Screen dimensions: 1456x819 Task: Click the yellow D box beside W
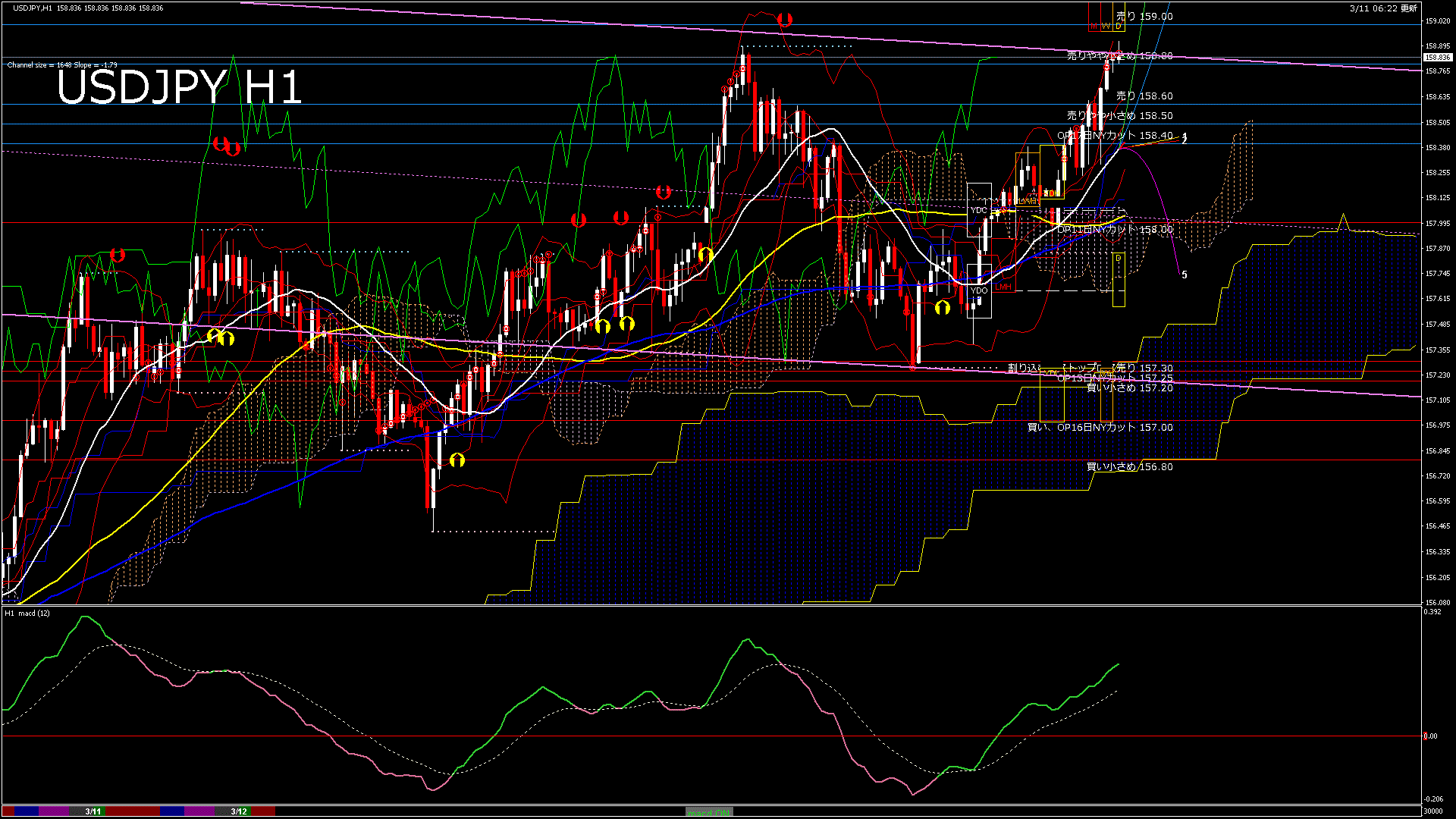(1119, 27)
